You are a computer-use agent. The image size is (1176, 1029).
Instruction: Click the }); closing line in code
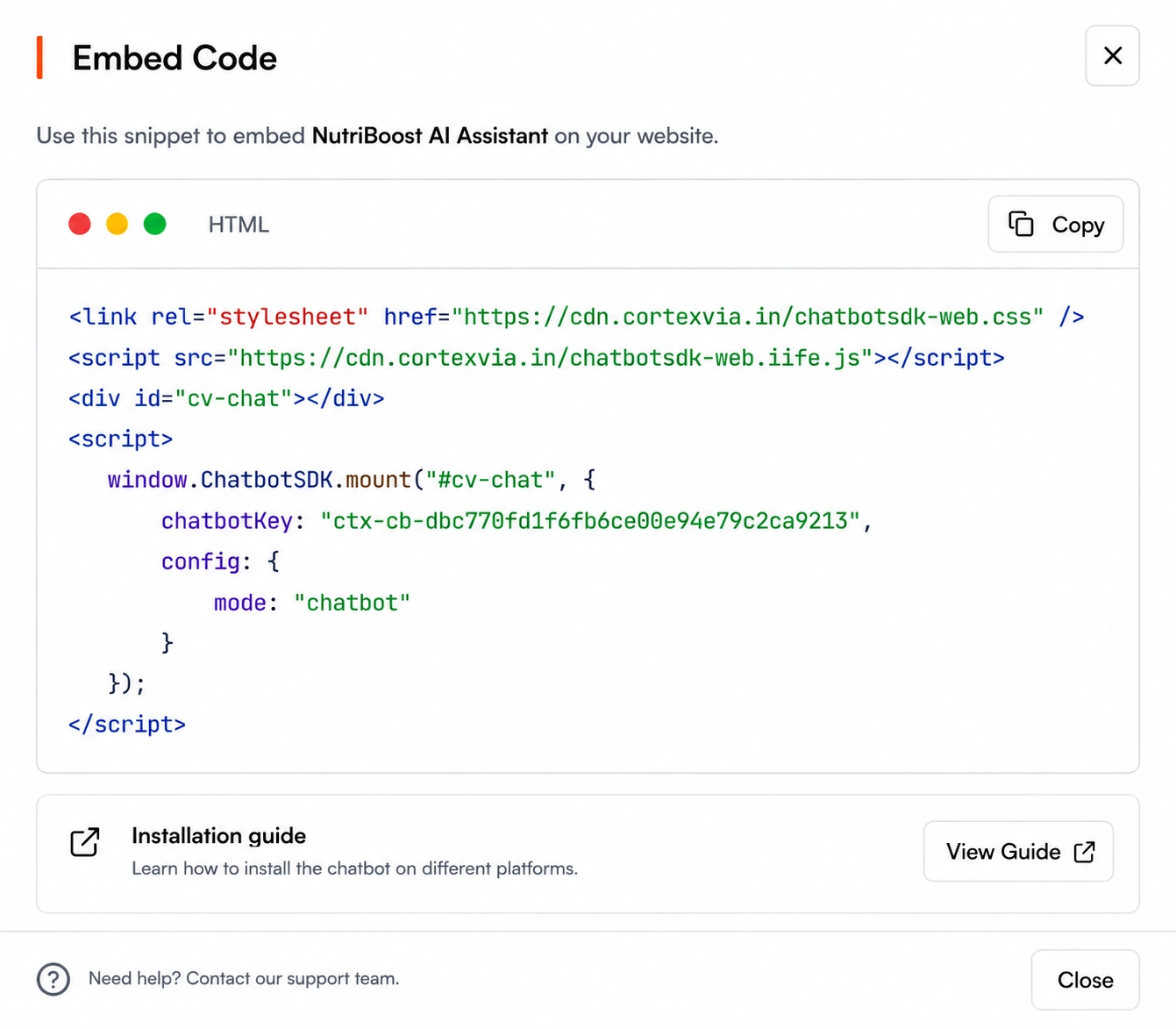point(127,683)
